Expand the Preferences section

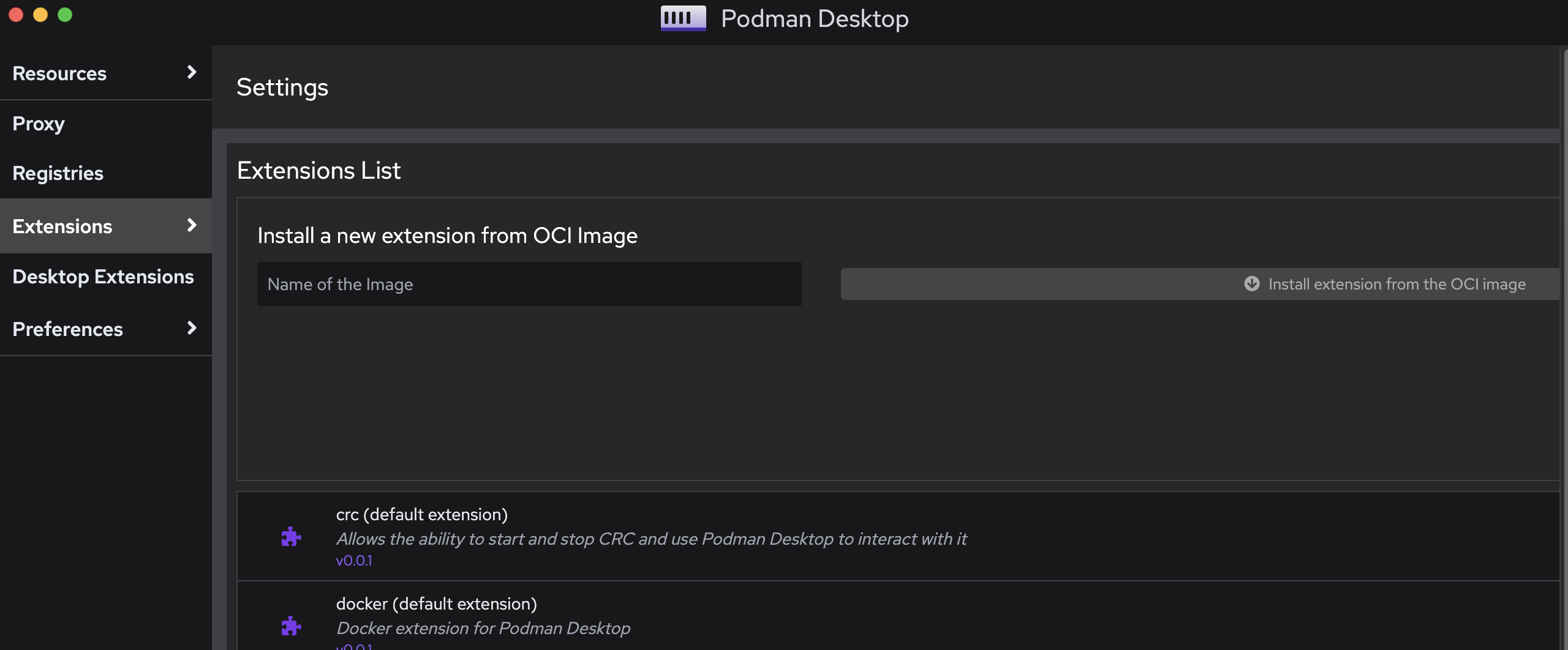pos(192,328)
